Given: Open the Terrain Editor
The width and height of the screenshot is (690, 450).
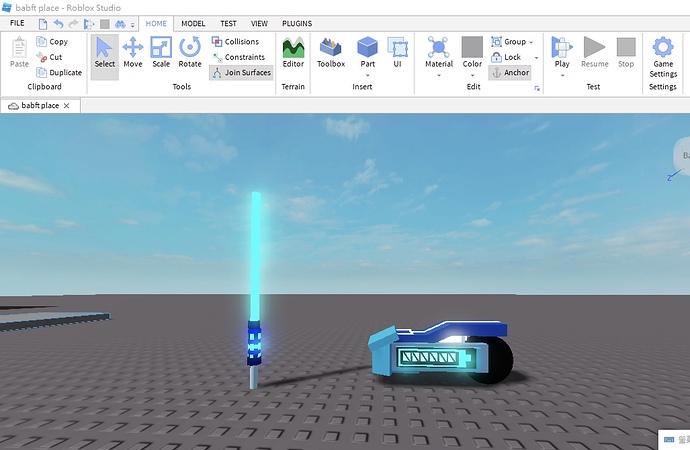Looking at the screenshot, I should (293, 53).
